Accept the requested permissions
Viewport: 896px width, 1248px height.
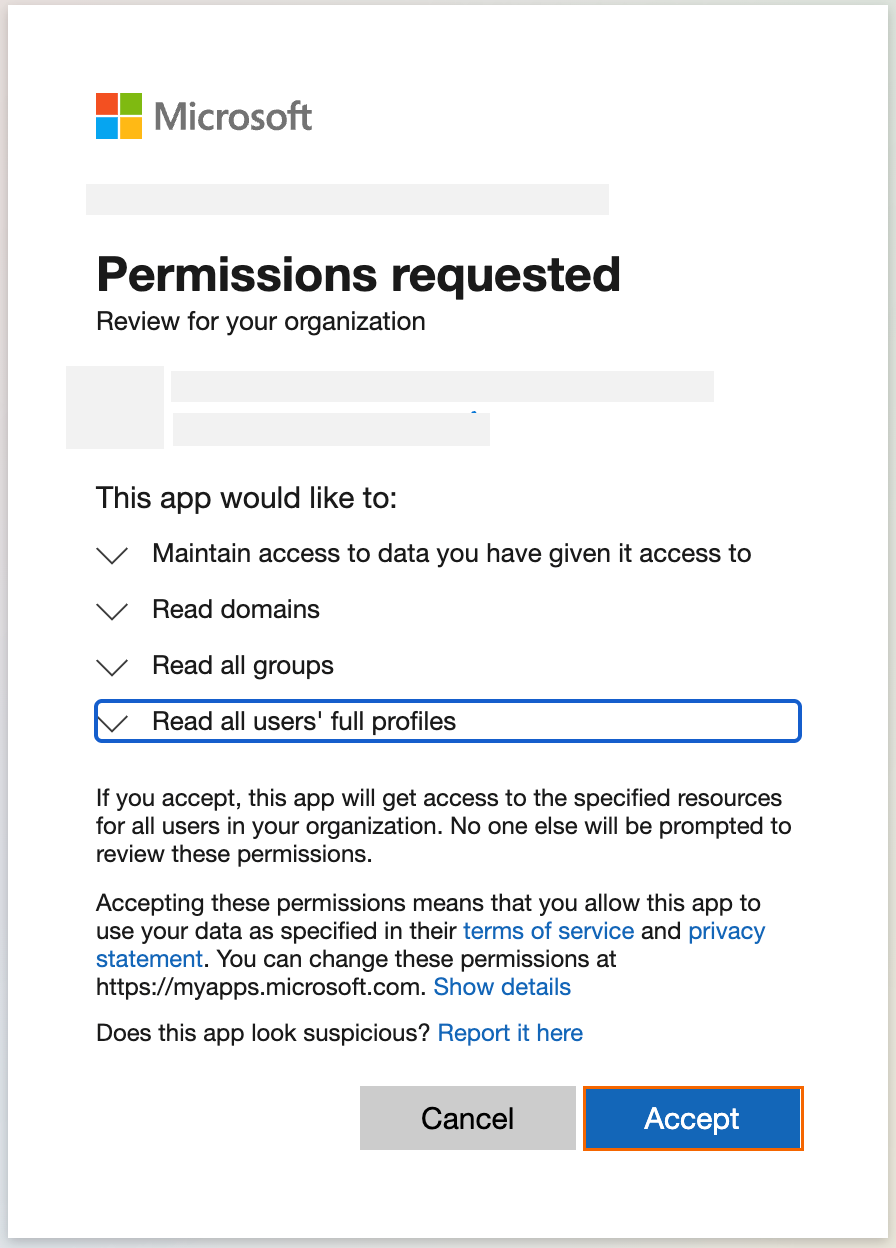(692, 1118)
